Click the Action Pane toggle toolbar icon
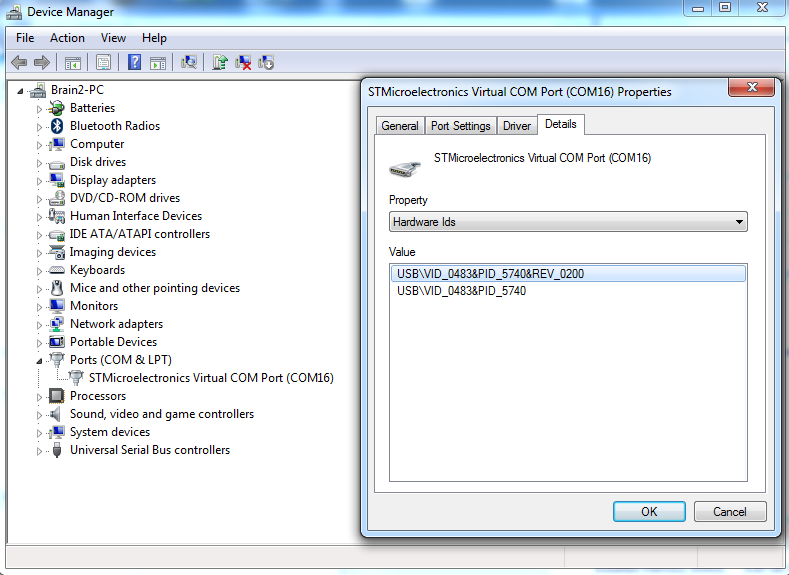Image resolution: width=789 pixels, height=575 pixels. (x=158, y=63)
